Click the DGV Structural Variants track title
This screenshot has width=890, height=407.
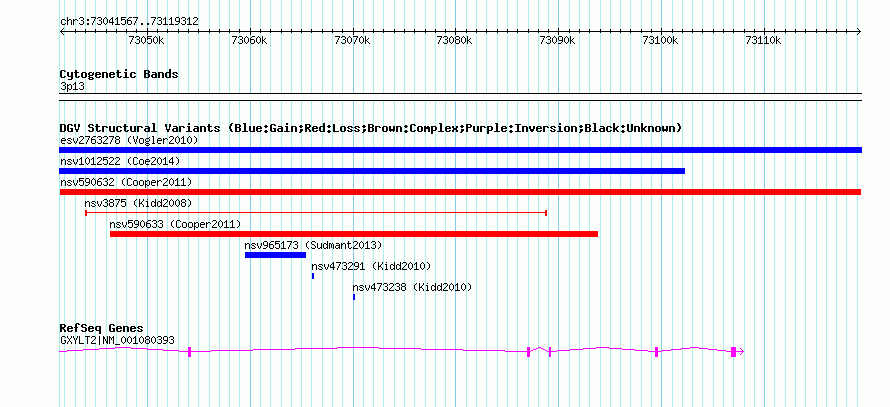tap(371, 128)
